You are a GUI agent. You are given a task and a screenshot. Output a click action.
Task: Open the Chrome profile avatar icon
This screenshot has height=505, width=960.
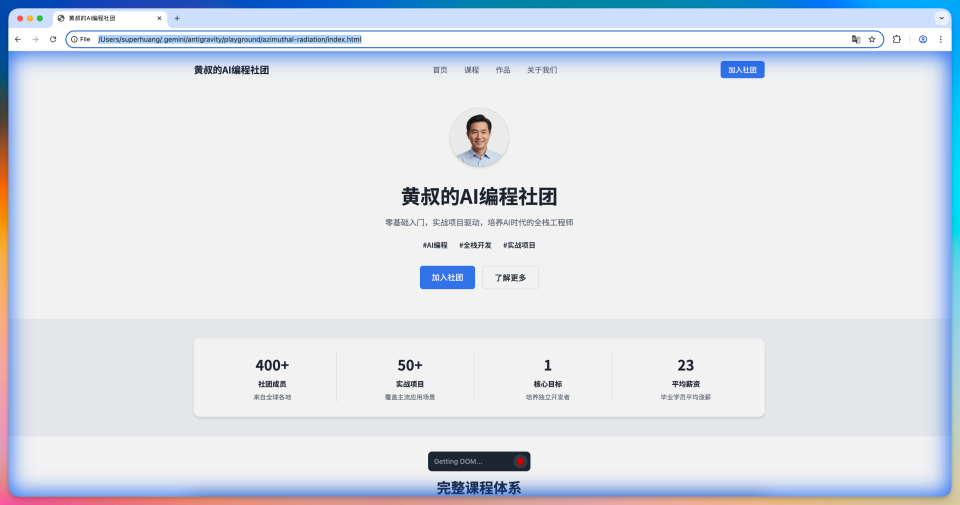tap(923, 39)
